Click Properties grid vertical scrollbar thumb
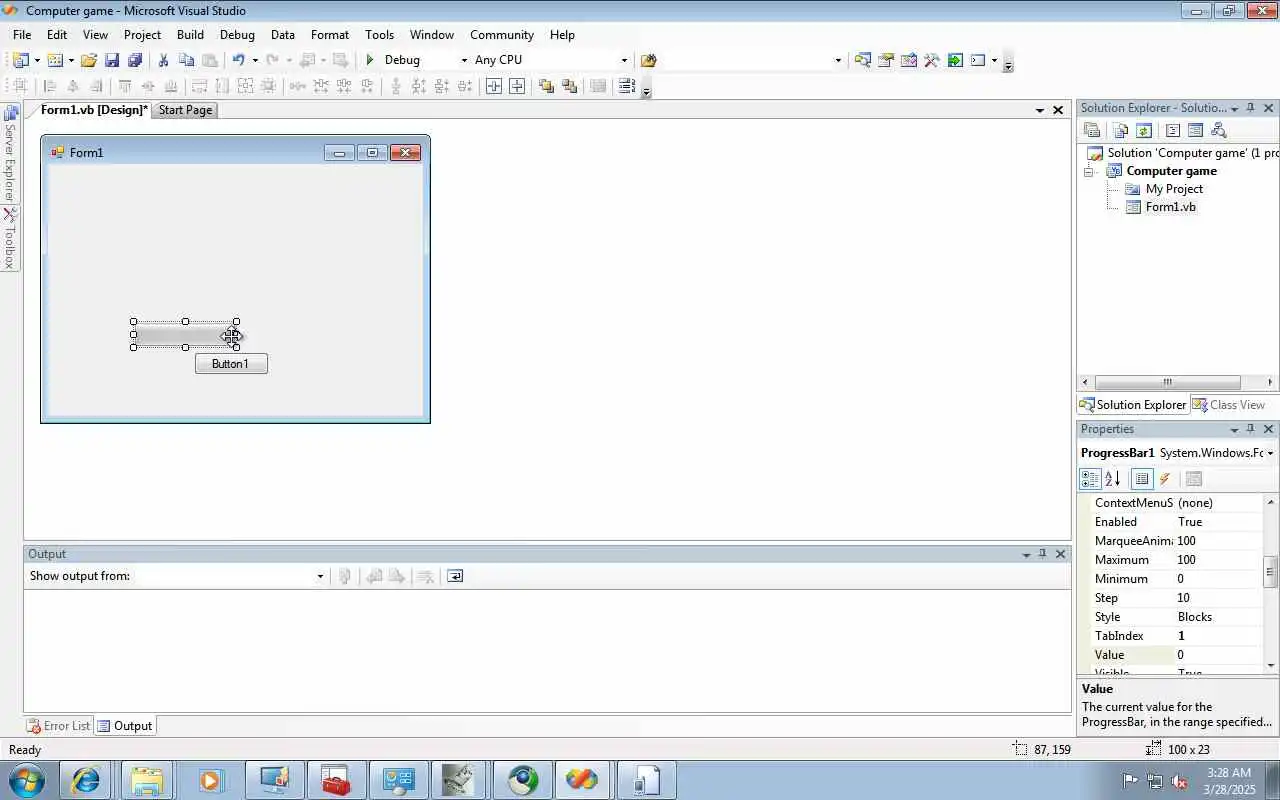This screenshot has height=800, width=1280. pyautogui.click(x=1271, y=571)
